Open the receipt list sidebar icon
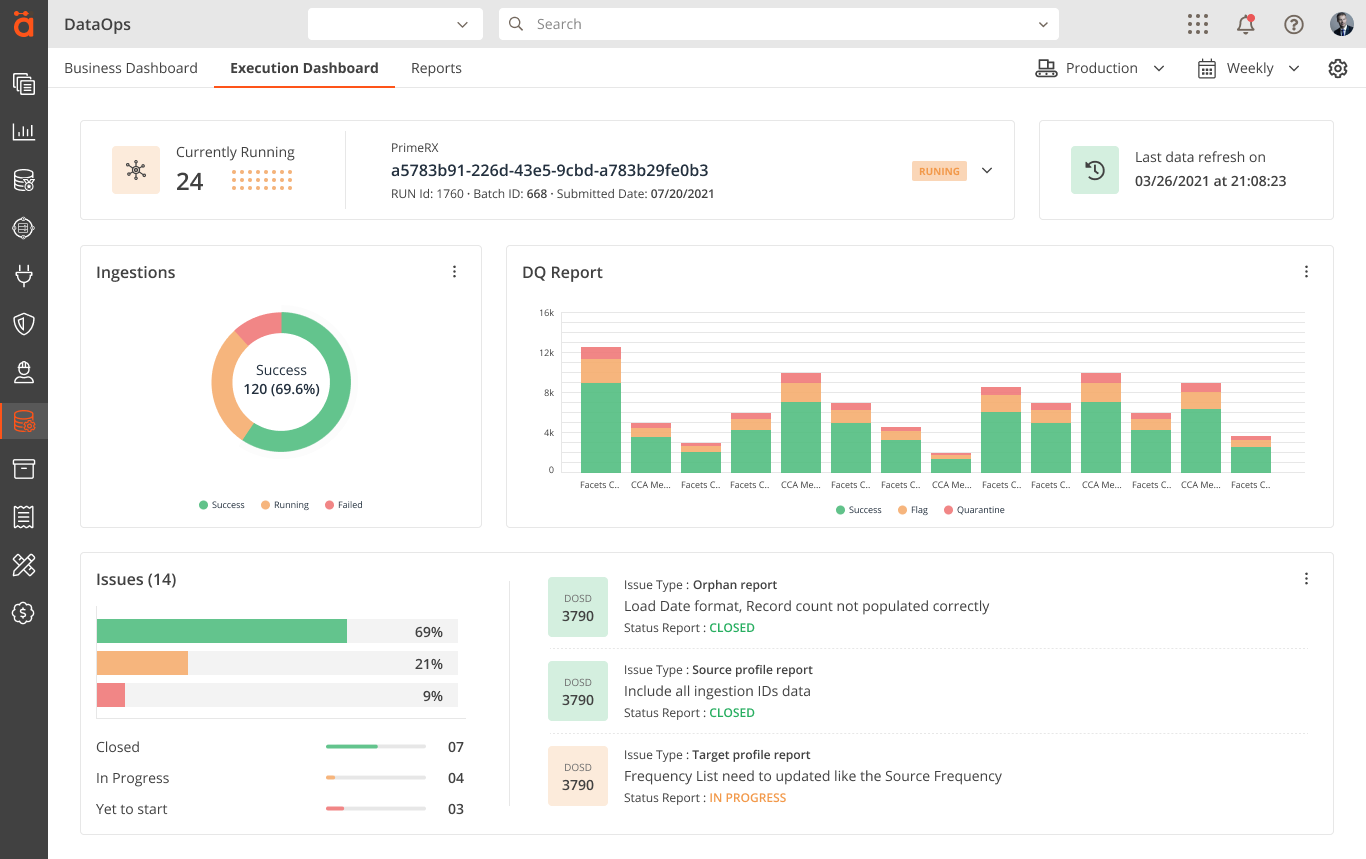1366x859 pixels. click(24, 517)
